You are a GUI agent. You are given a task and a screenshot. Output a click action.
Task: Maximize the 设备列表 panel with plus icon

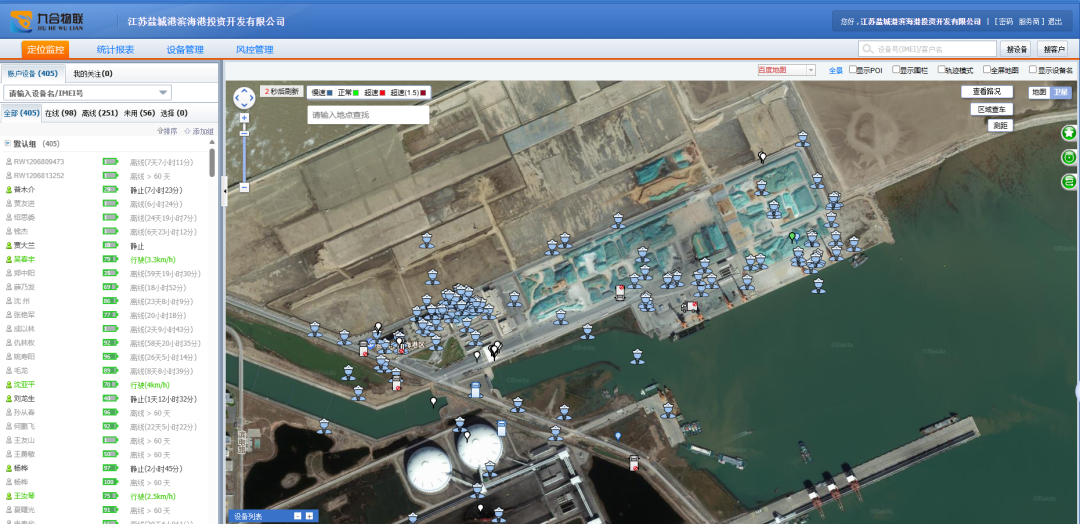(310, 516)
